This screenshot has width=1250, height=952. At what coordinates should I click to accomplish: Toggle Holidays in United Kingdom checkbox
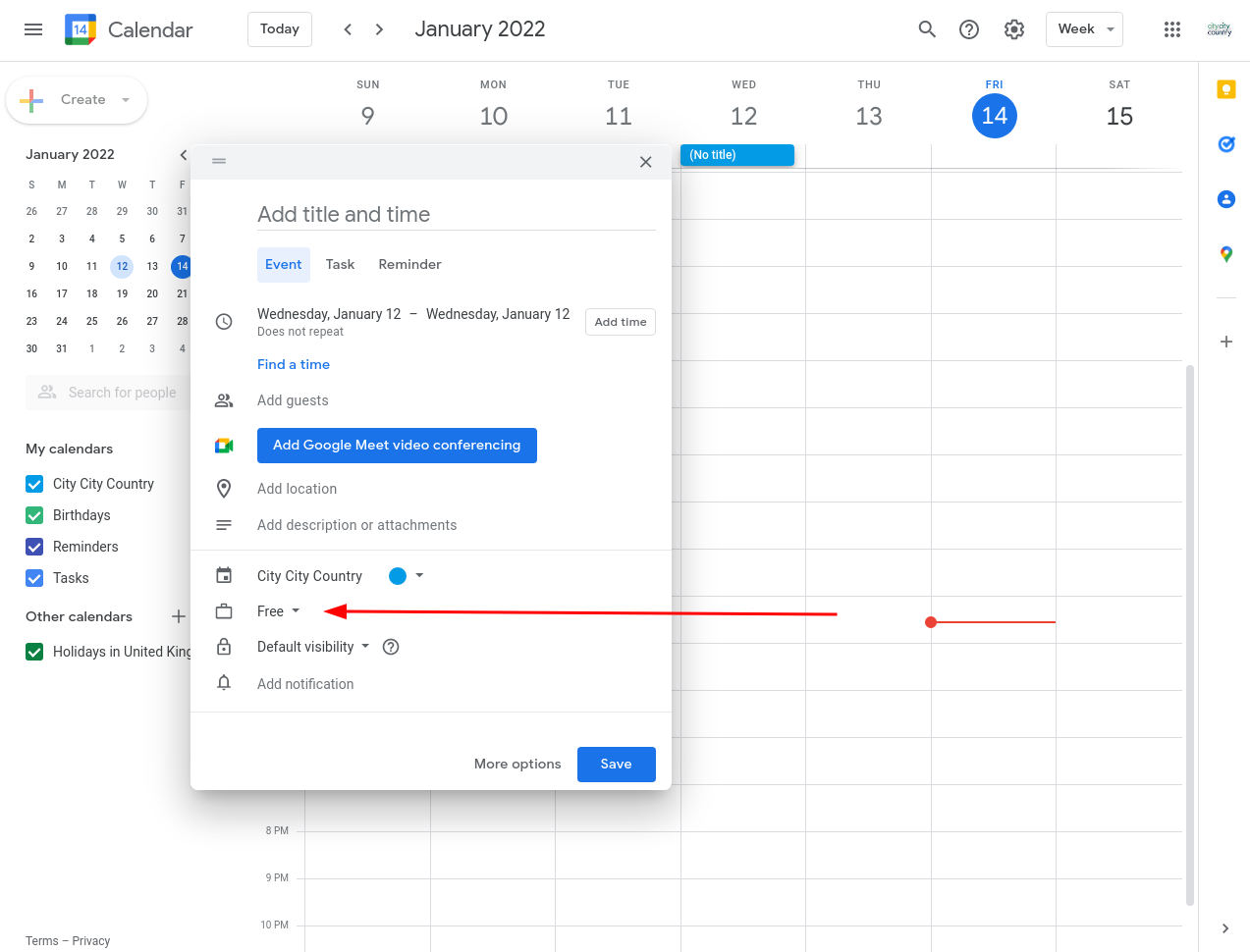(x=34, y=652)
